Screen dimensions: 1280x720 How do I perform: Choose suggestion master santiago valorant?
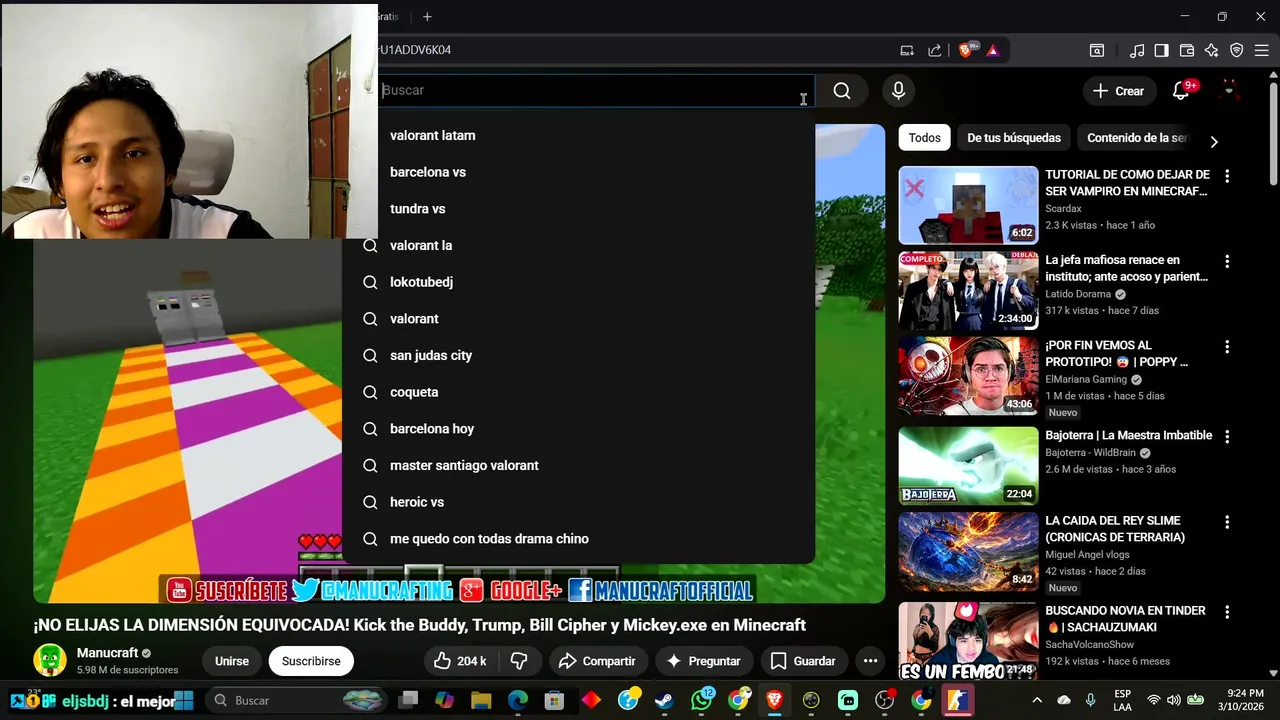(x=578, y=466)
